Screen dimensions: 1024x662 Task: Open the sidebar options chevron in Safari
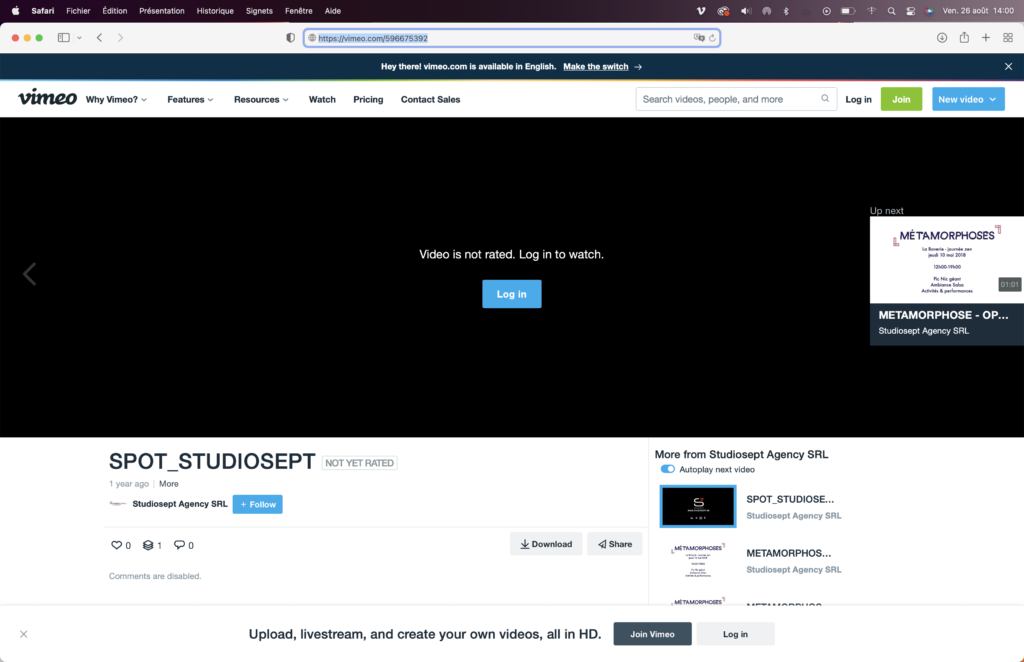click(80, 38)
